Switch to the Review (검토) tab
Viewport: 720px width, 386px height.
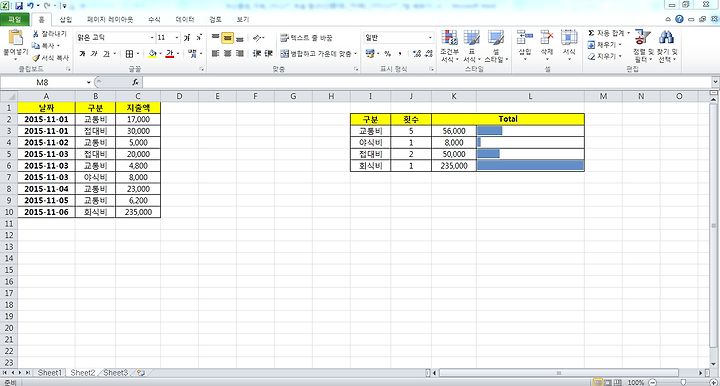coord(215,19)
